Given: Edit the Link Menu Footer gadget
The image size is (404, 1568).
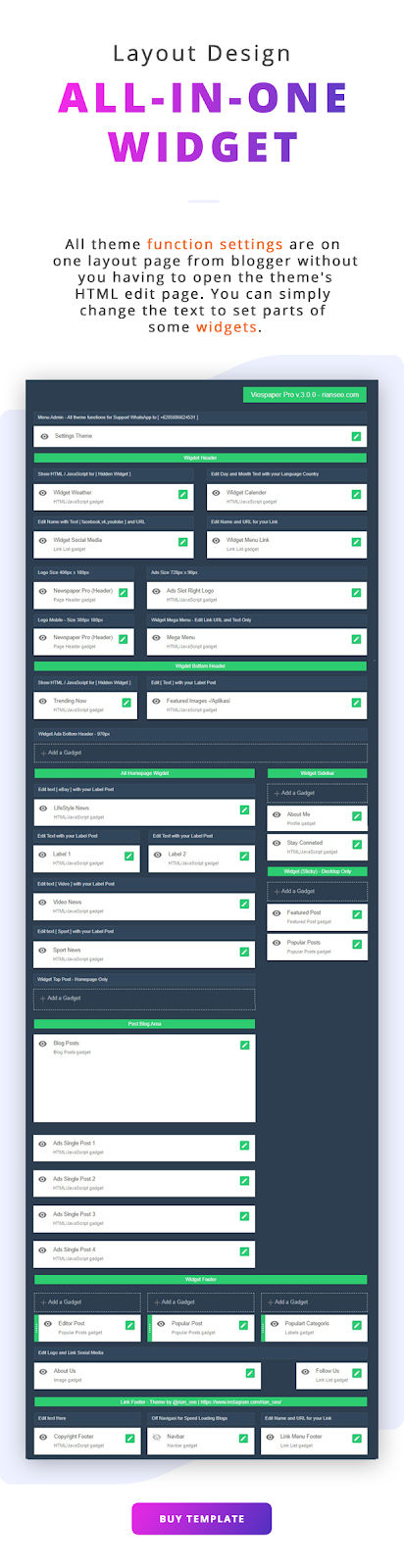Looking at the screenshot, I should click(357, 1439).
